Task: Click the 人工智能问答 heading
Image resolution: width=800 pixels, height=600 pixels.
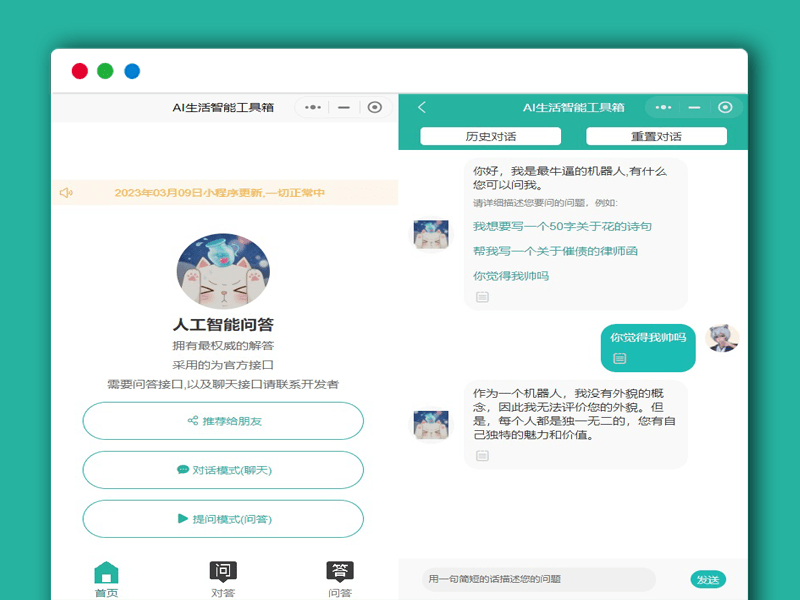Action: (223, 324)
